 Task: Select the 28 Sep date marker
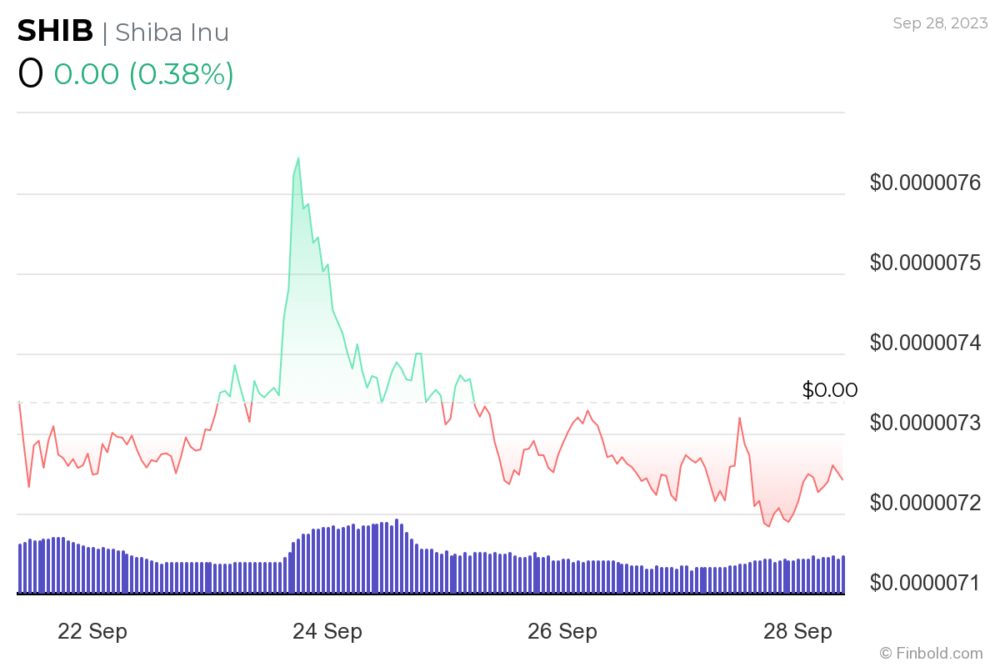pyautogui.click(x=797, y=631)
